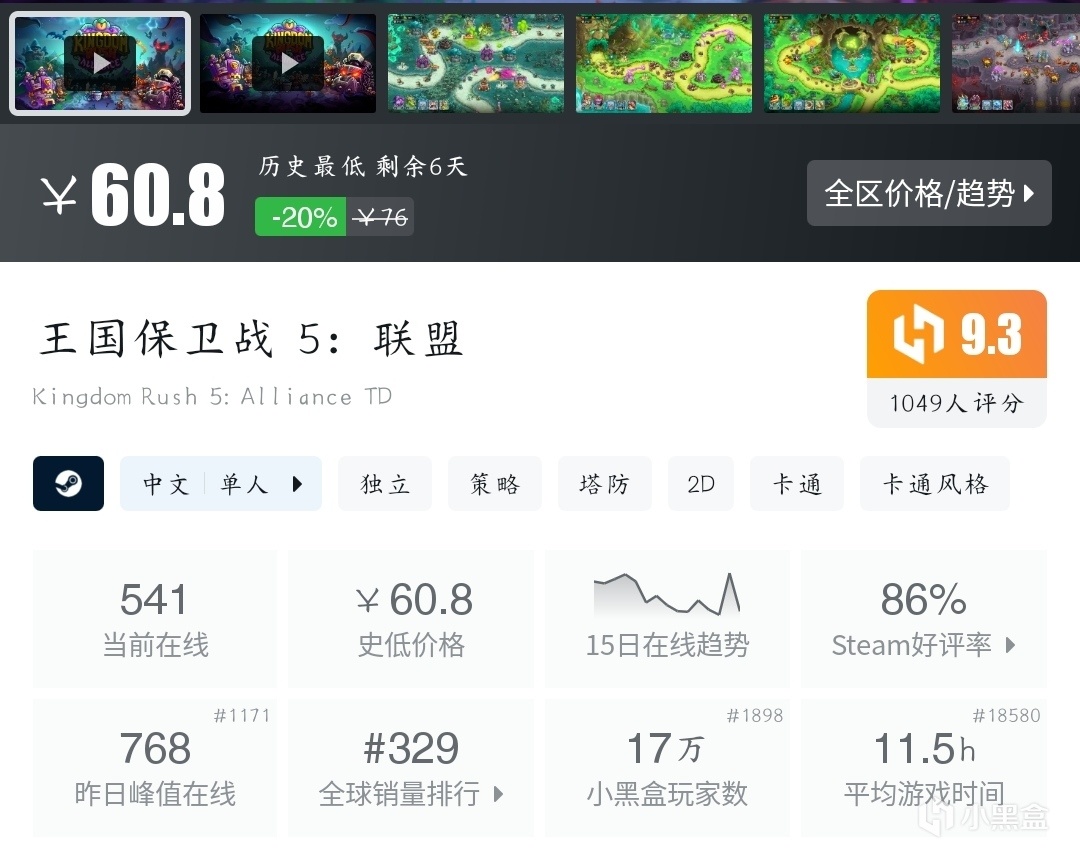Expand Steam好评率 details arrow
Viewport: 1080px width, 858px height.
tap(1010, 645)
